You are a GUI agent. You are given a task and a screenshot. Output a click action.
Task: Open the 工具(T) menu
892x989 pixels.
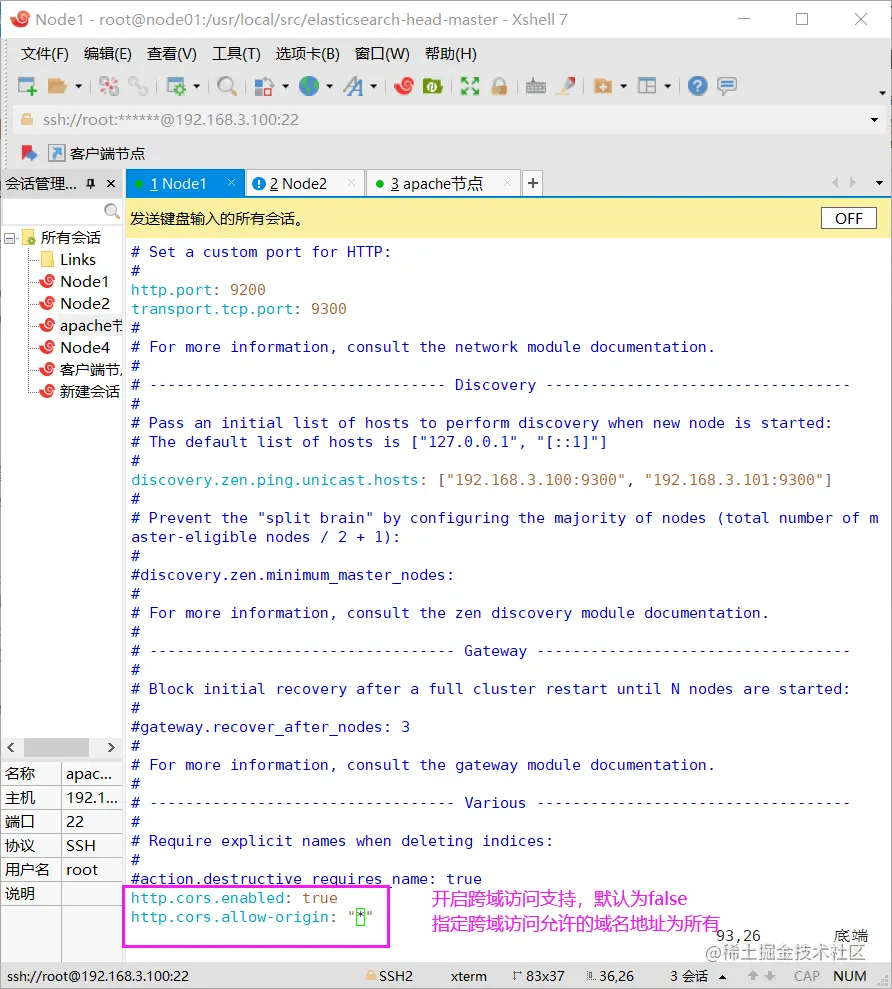[236, 54]
